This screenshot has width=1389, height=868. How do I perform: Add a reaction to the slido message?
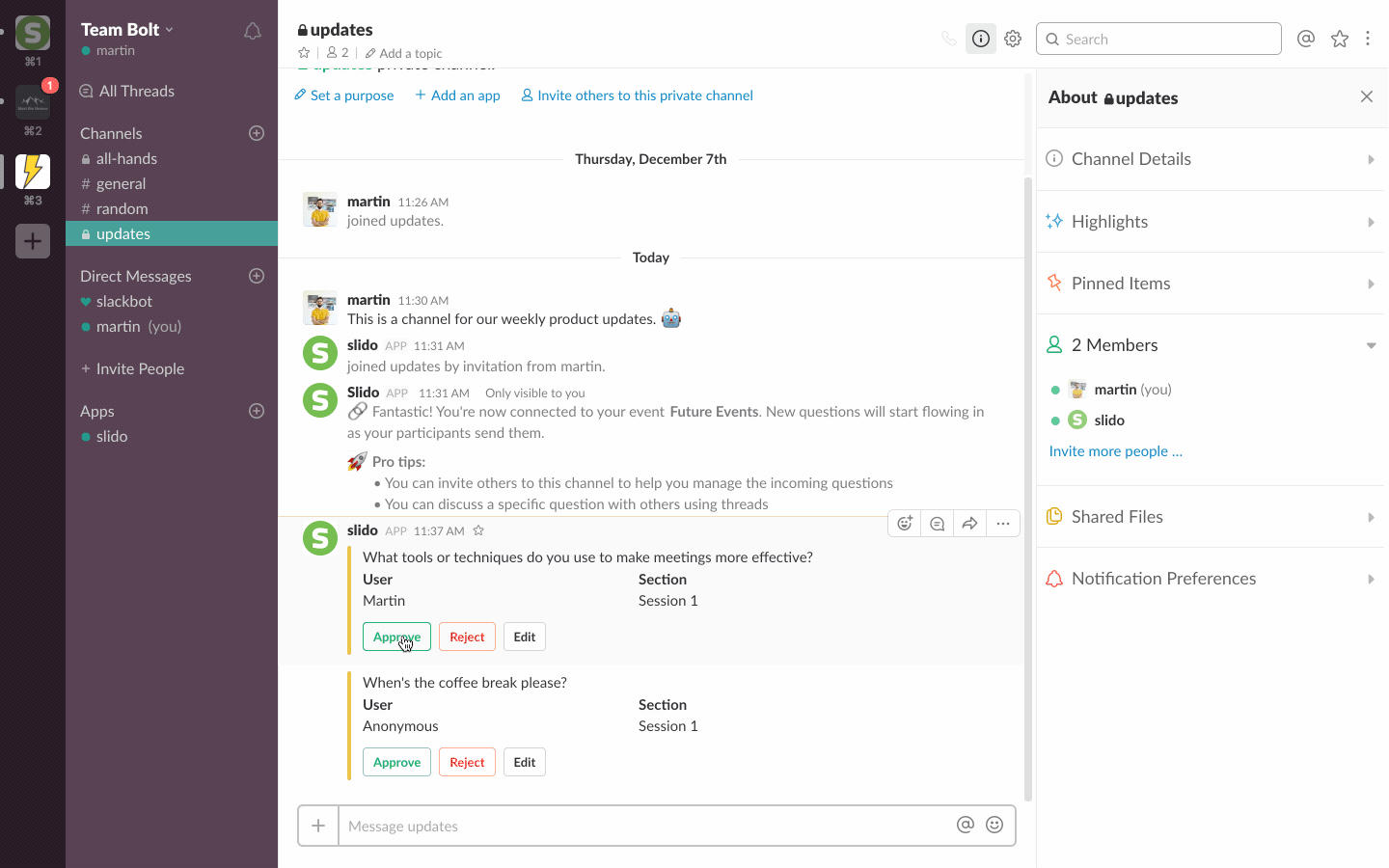point(905,524)
